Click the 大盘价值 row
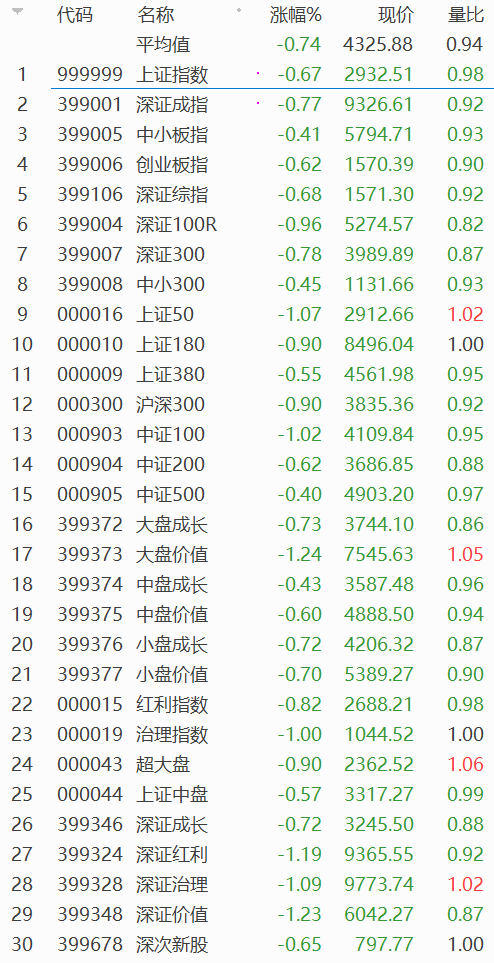494x963 pixels. (x=247, y=555)
